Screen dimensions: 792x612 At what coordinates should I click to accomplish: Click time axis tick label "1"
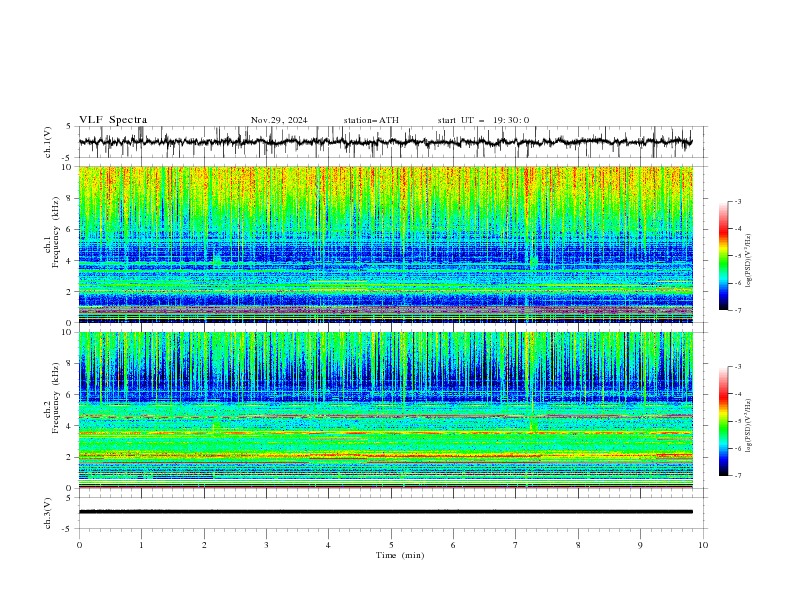coord(141,545)
